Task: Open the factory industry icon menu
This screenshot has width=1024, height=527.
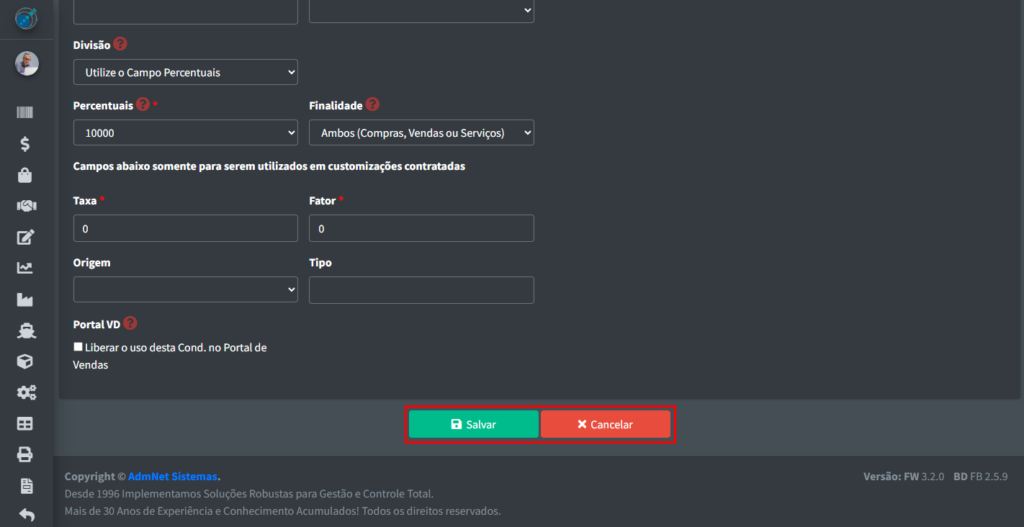Action: (25, 299)
